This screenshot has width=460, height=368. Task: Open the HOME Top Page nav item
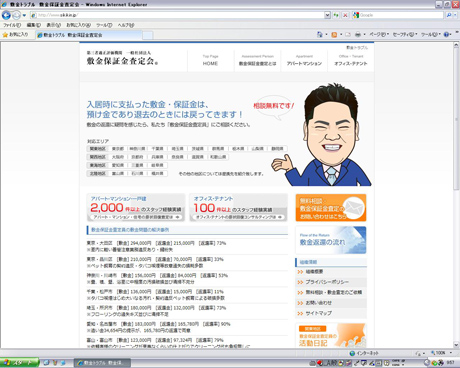(210, 60)
